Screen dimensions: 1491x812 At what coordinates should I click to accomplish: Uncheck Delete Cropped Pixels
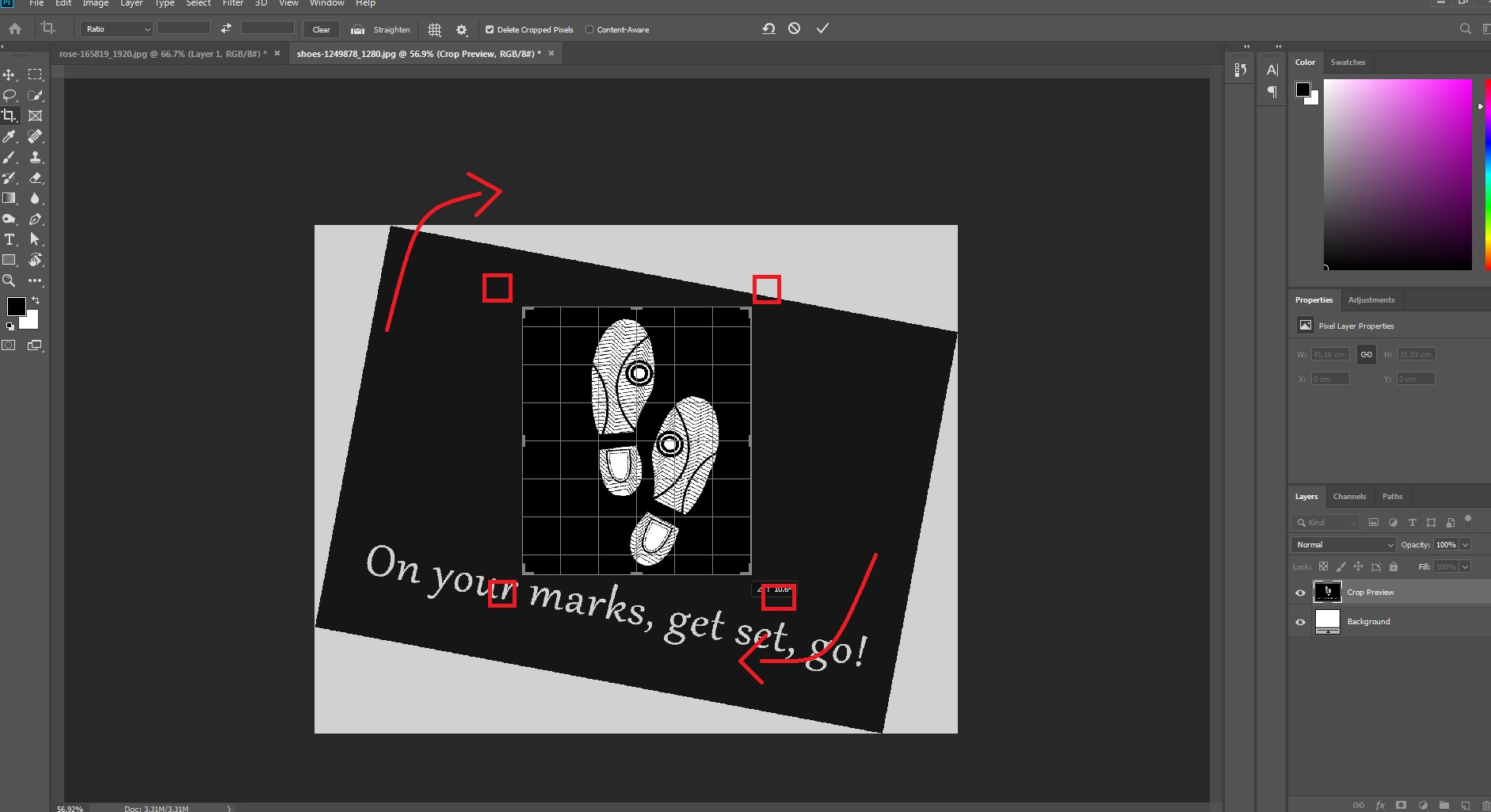pos(490,30)
